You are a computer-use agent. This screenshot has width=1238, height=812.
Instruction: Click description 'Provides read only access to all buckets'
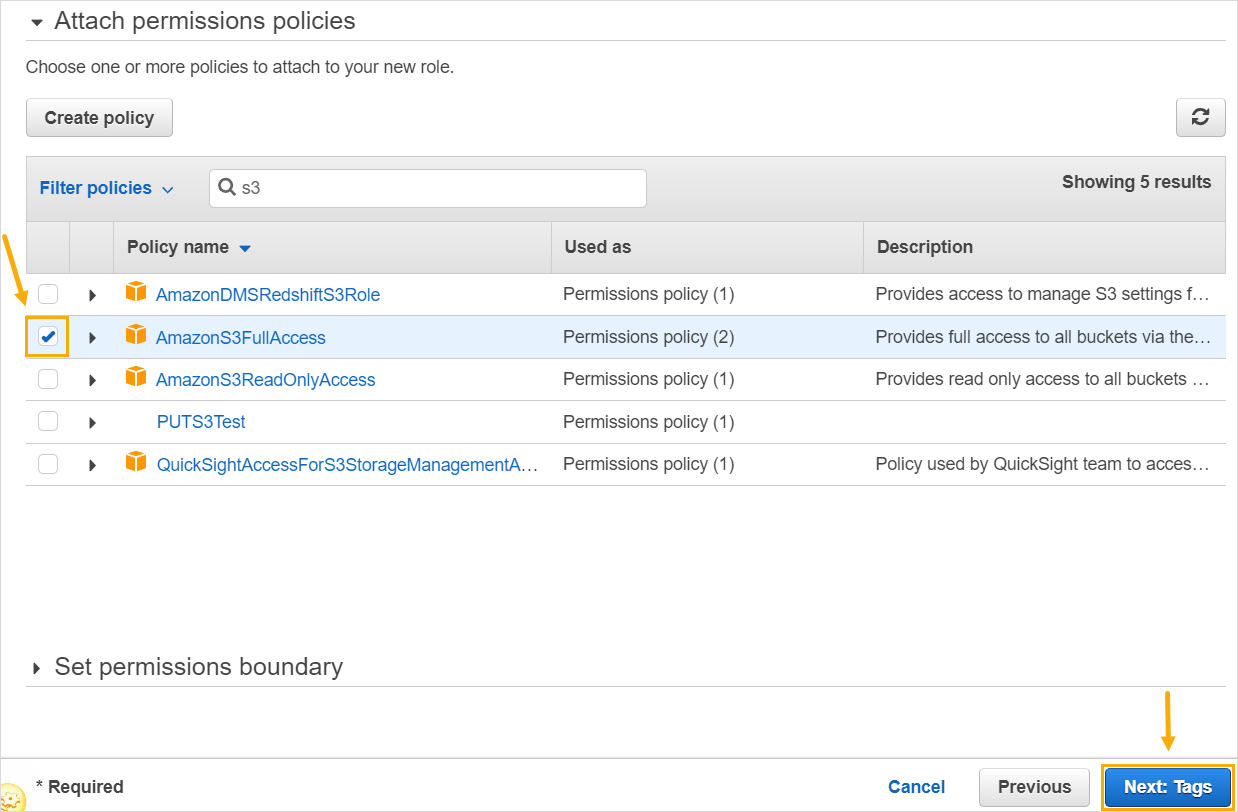click(1043, 380)
